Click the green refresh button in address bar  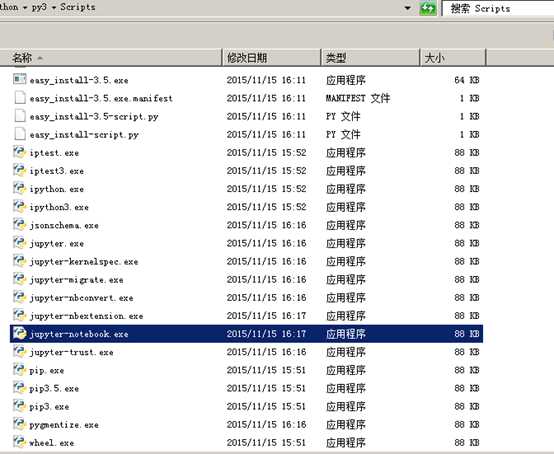[428, 8]
